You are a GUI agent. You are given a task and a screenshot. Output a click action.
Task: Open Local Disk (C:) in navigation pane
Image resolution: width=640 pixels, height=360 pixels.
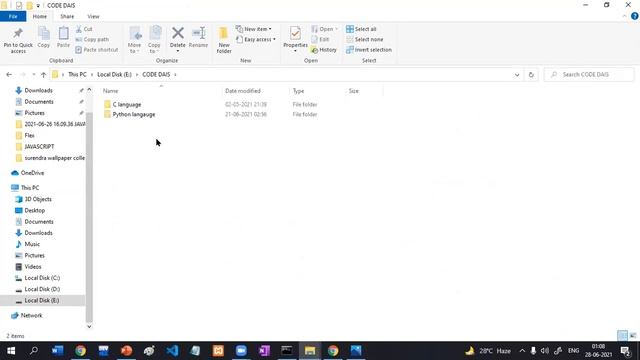(x=42, y=278)
